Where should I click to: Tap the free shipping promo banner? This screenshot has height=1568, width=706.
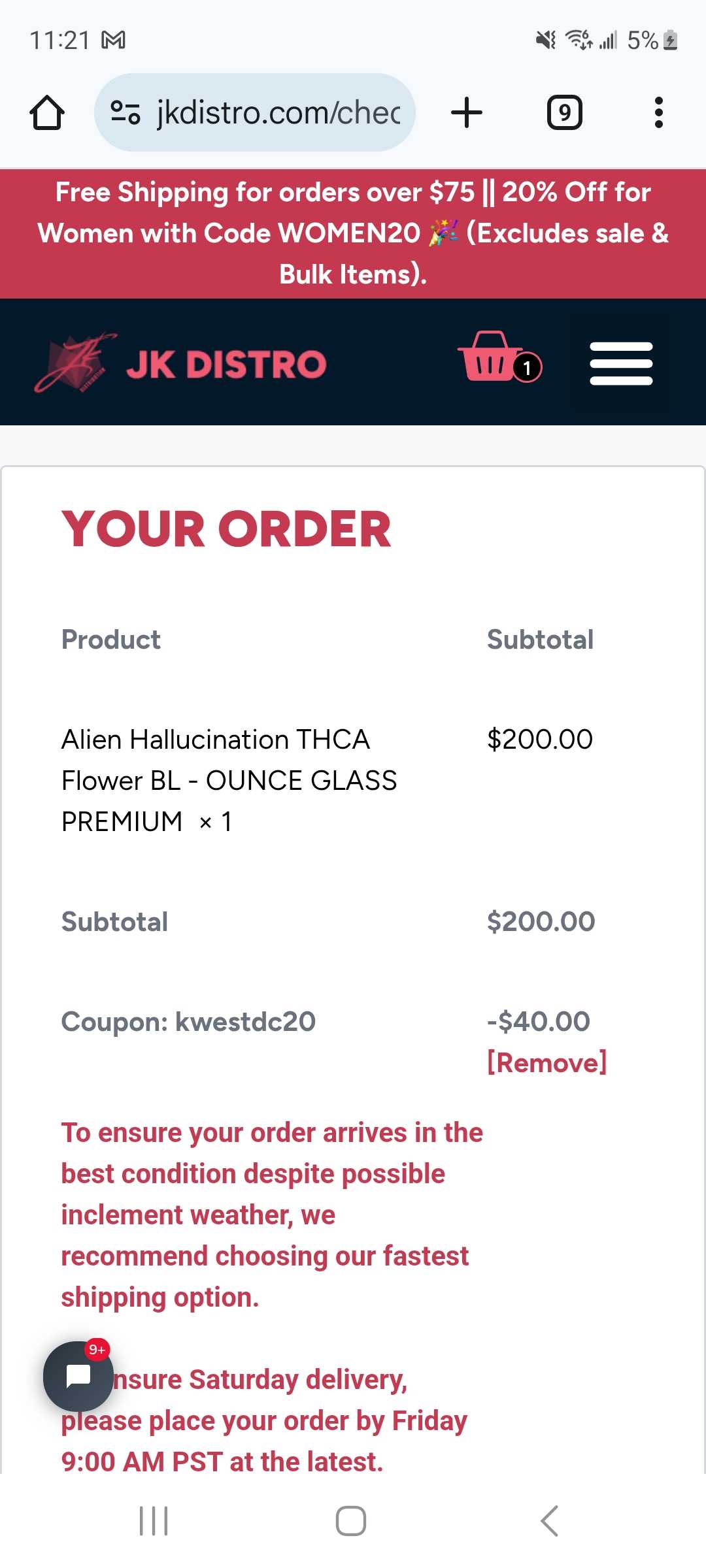point(353,233)
